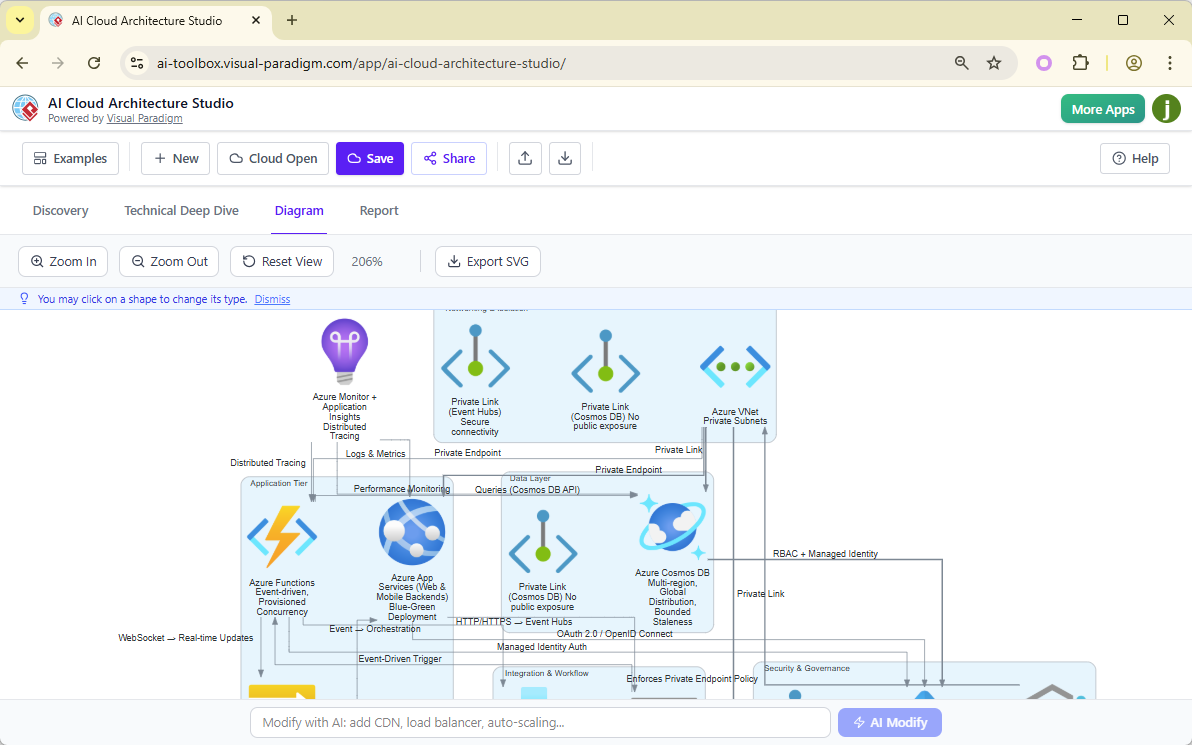This screenshot has height=745, width=1192.
Task: Click the bookmark star in the address bar
Action: pyautogui.click(x=994, y=62)
